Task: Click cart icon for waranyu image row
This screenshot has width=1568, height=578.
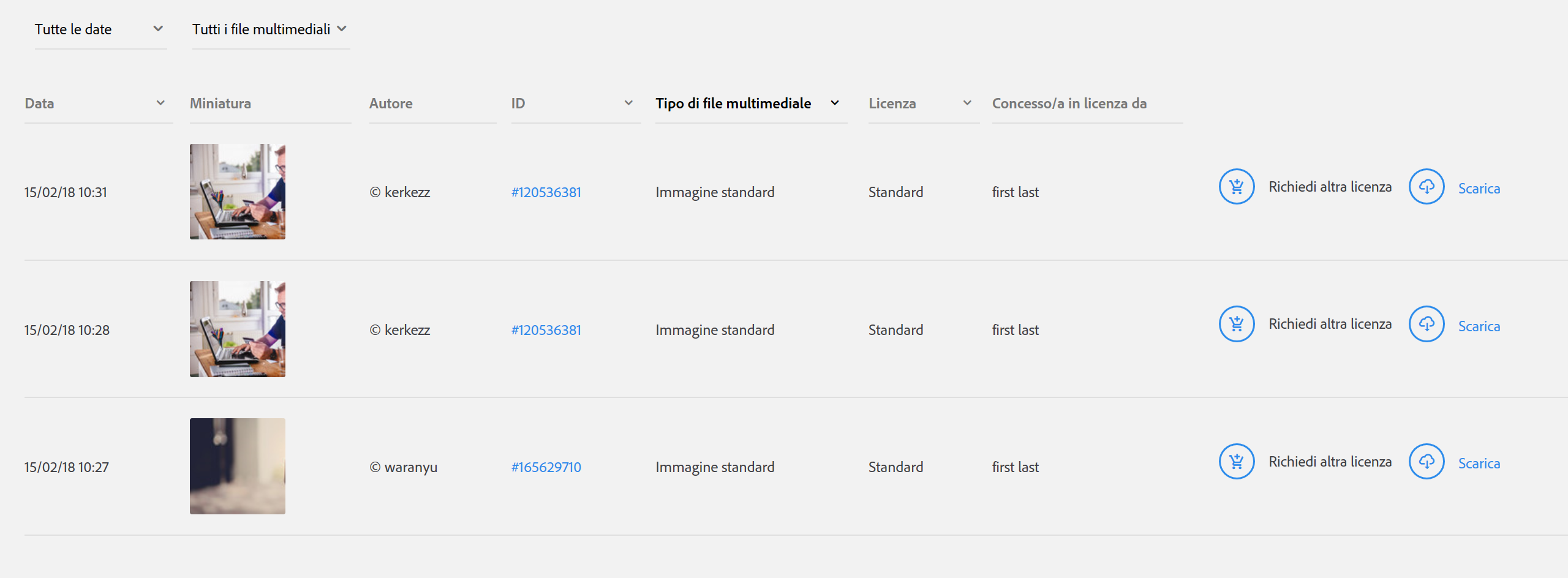Action: click(x=1237, y=462)
